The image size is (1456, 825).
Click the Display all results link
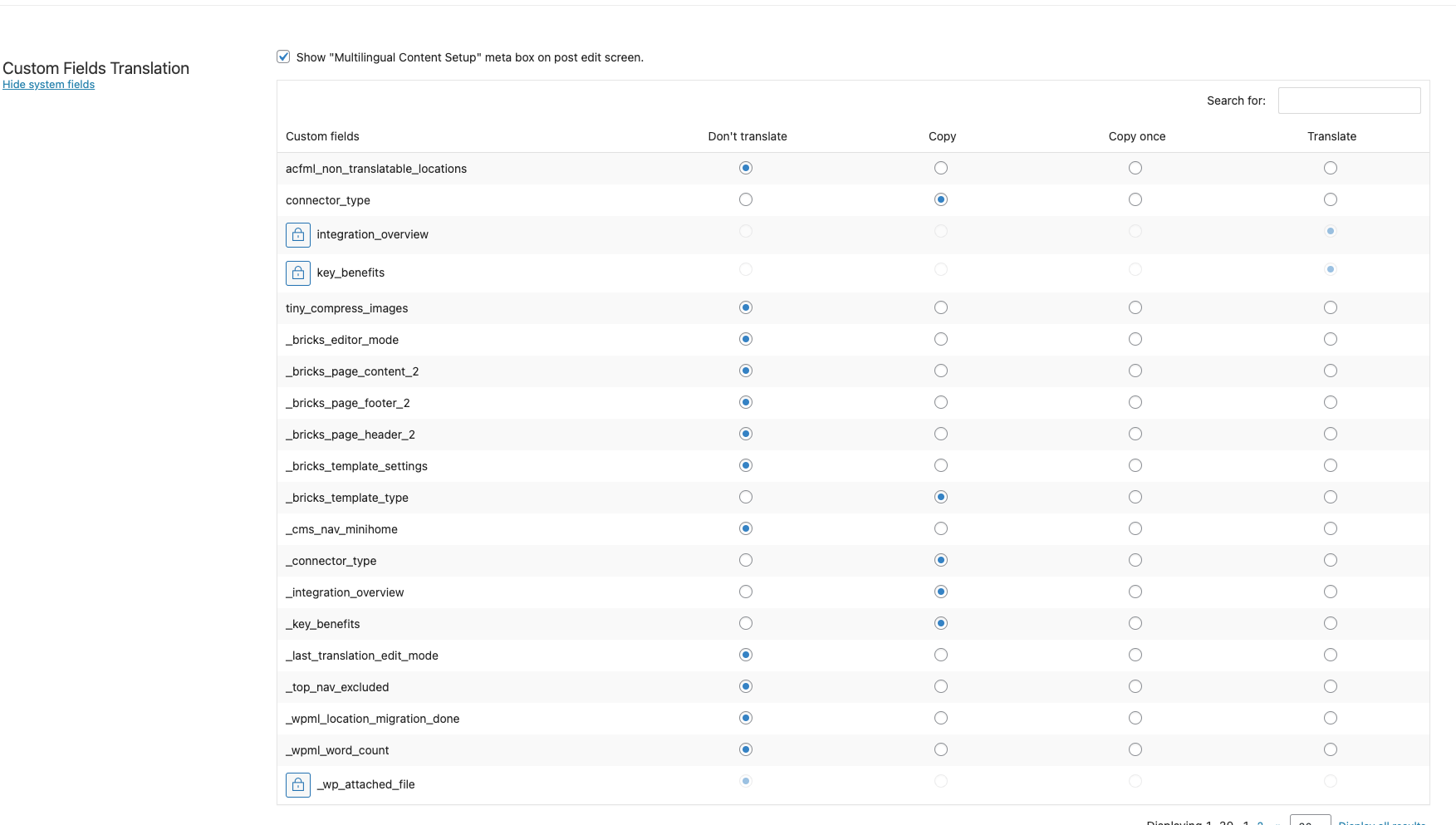[x=1382, y=823]
